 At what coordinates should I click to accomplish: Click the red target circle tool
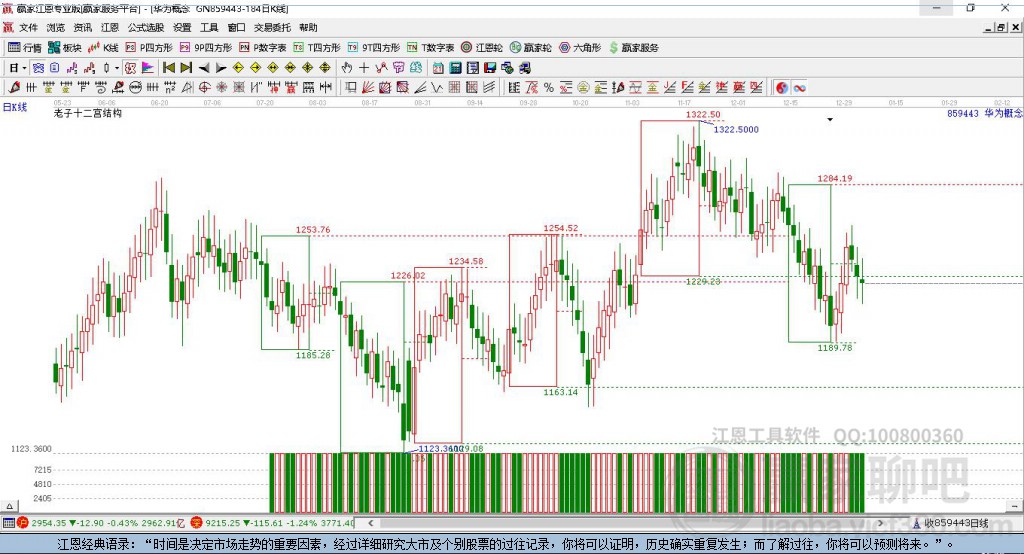[204, 88]
